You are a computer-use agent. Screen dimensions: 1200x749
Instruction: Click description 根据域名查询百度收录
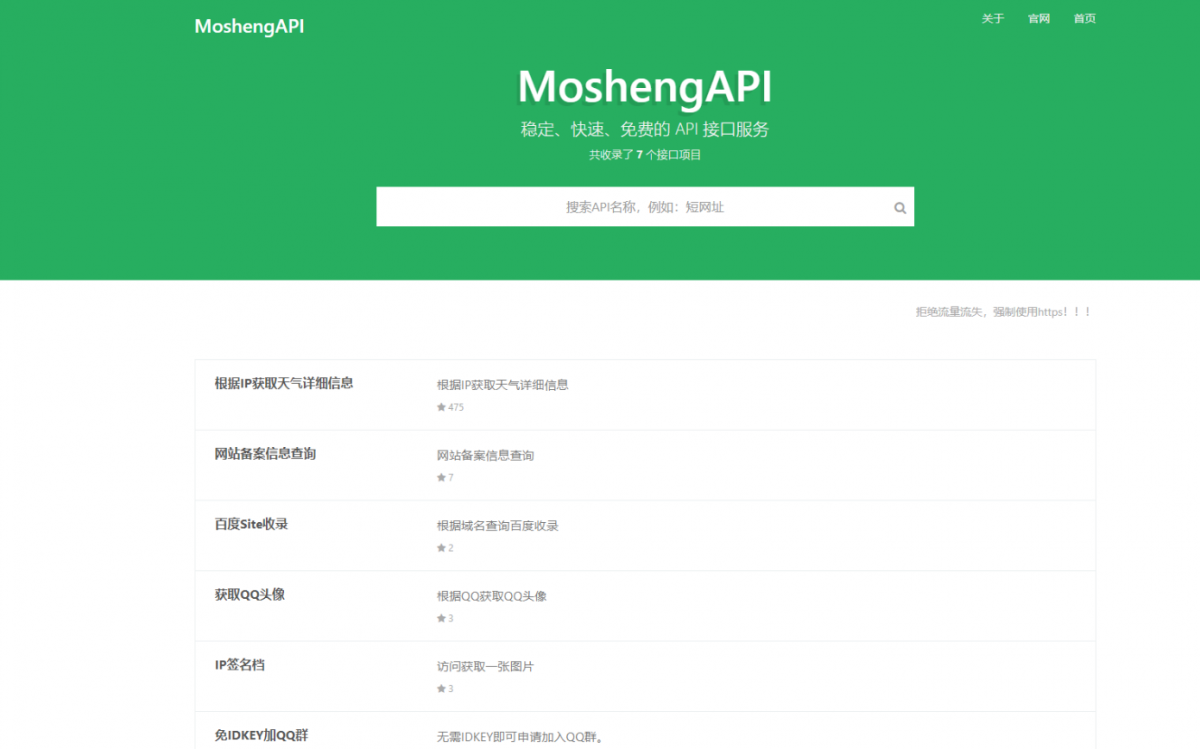pos(498,526)
